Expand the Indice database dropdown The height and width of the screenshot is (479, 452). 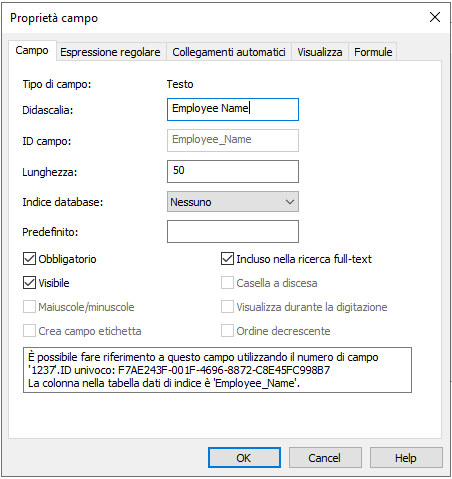pos(233,202)
